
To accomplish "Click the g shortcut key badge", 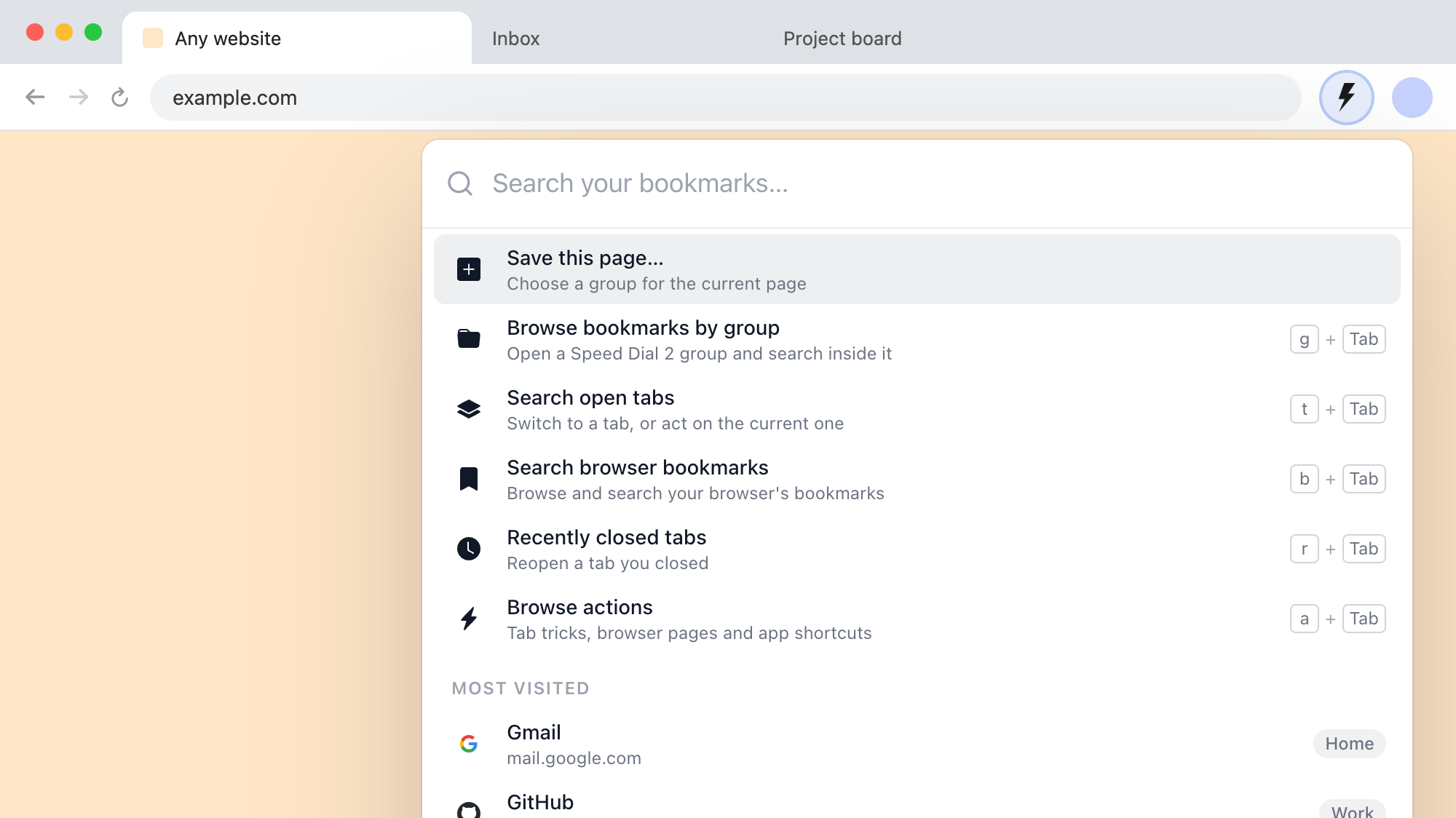I will [1304, 339].
